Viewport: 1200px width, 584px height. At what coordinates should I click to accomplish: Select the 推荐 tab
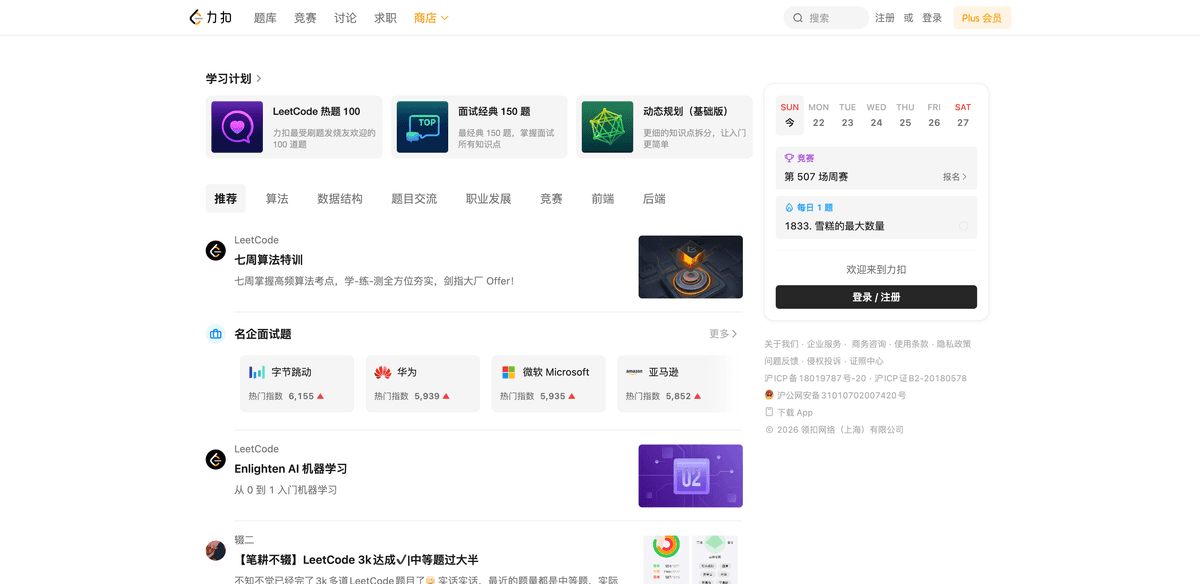[x=226, y=199]
